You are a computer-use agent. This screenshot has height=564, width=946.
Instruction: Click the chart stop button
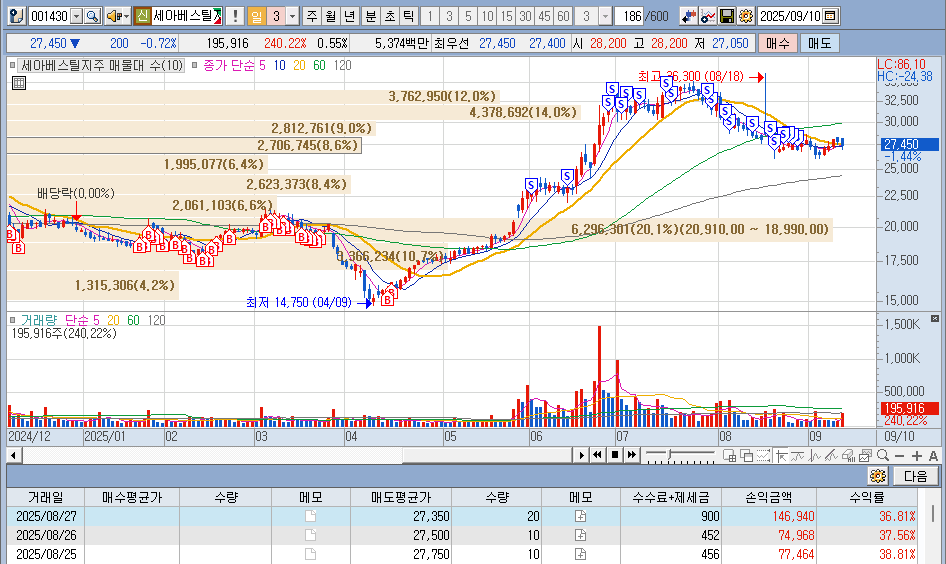click(614, 455)
